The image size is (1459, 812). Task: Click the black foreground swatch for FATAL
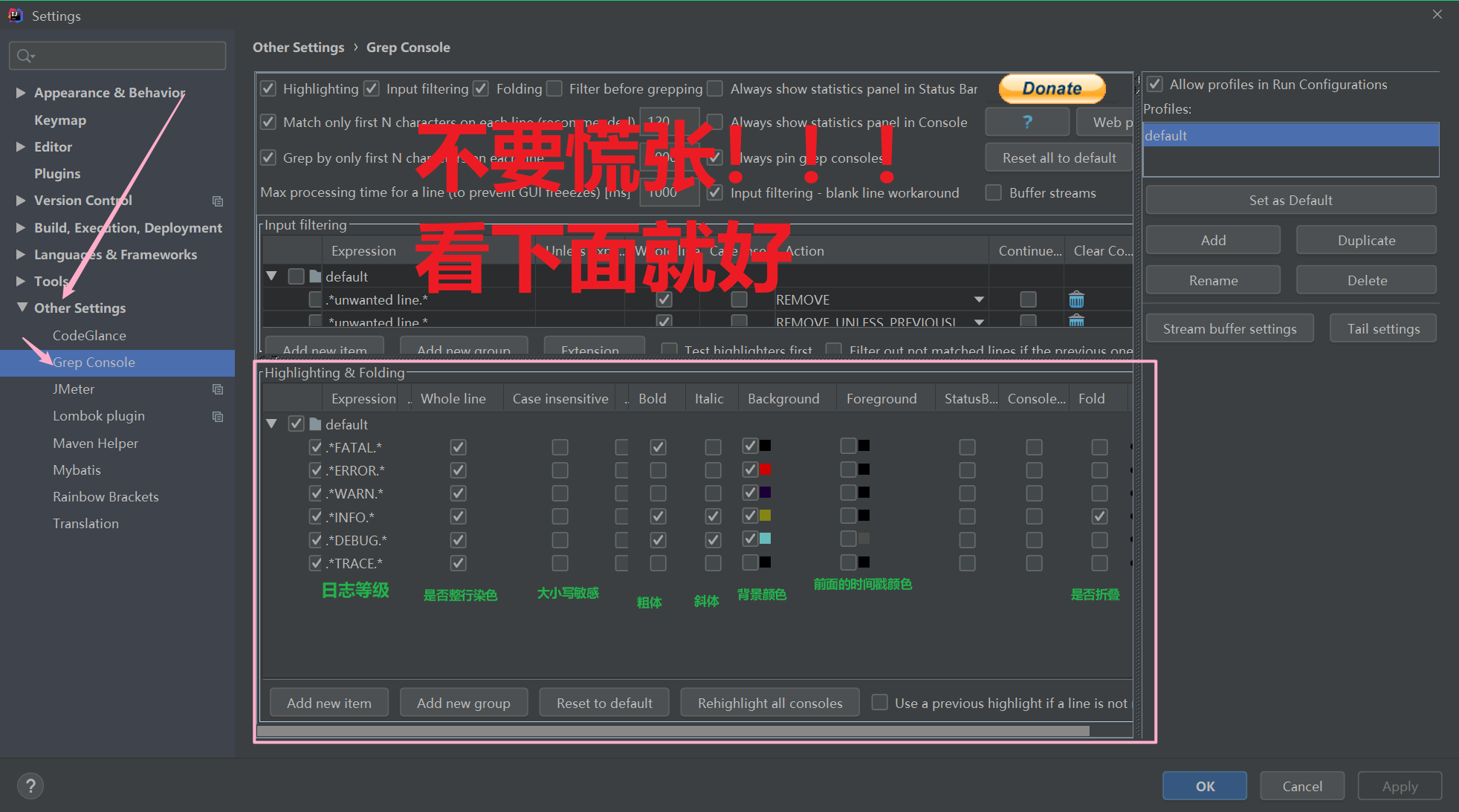click(864, 446)
